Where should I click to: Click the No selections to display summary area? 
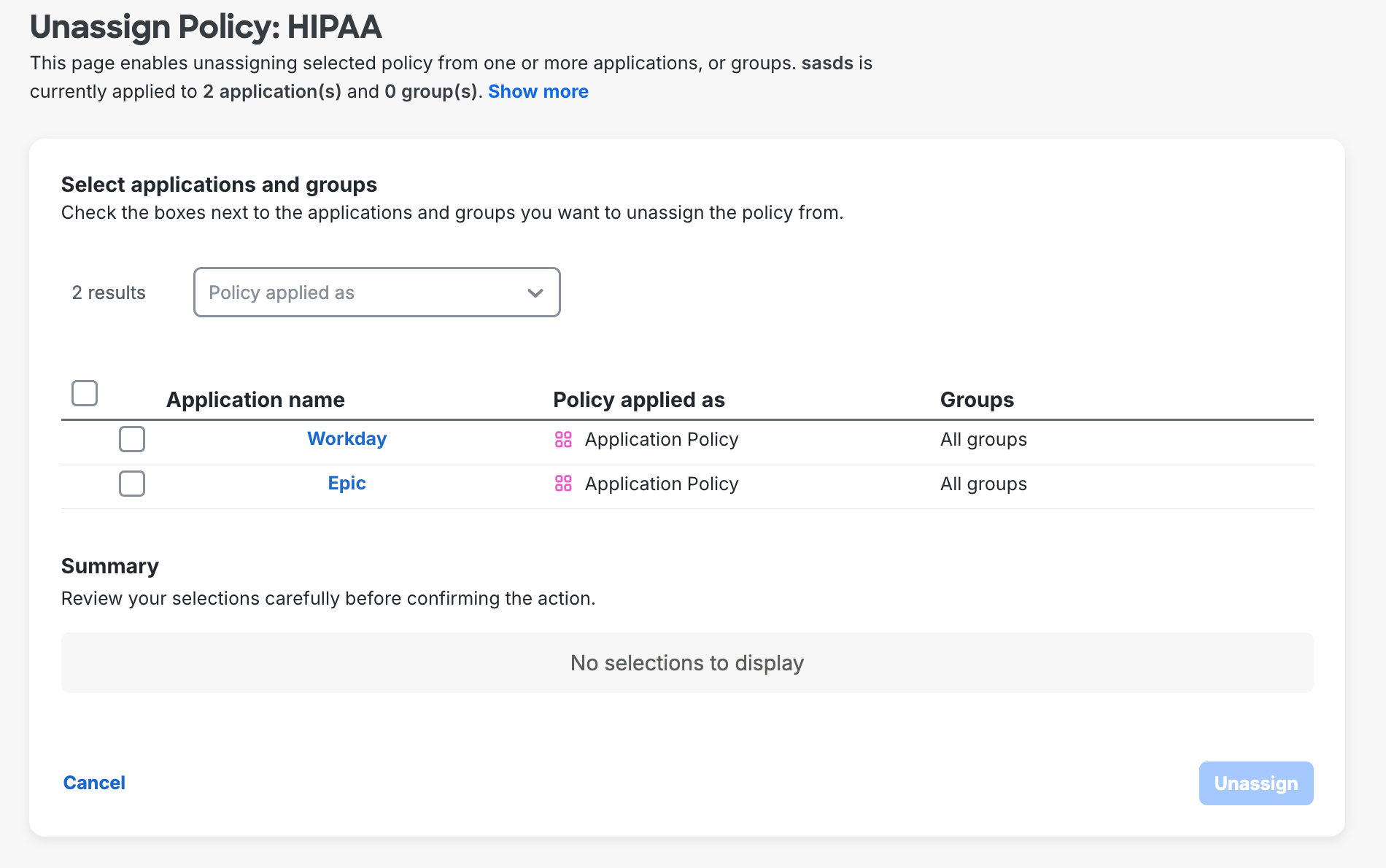coord(687,663)
